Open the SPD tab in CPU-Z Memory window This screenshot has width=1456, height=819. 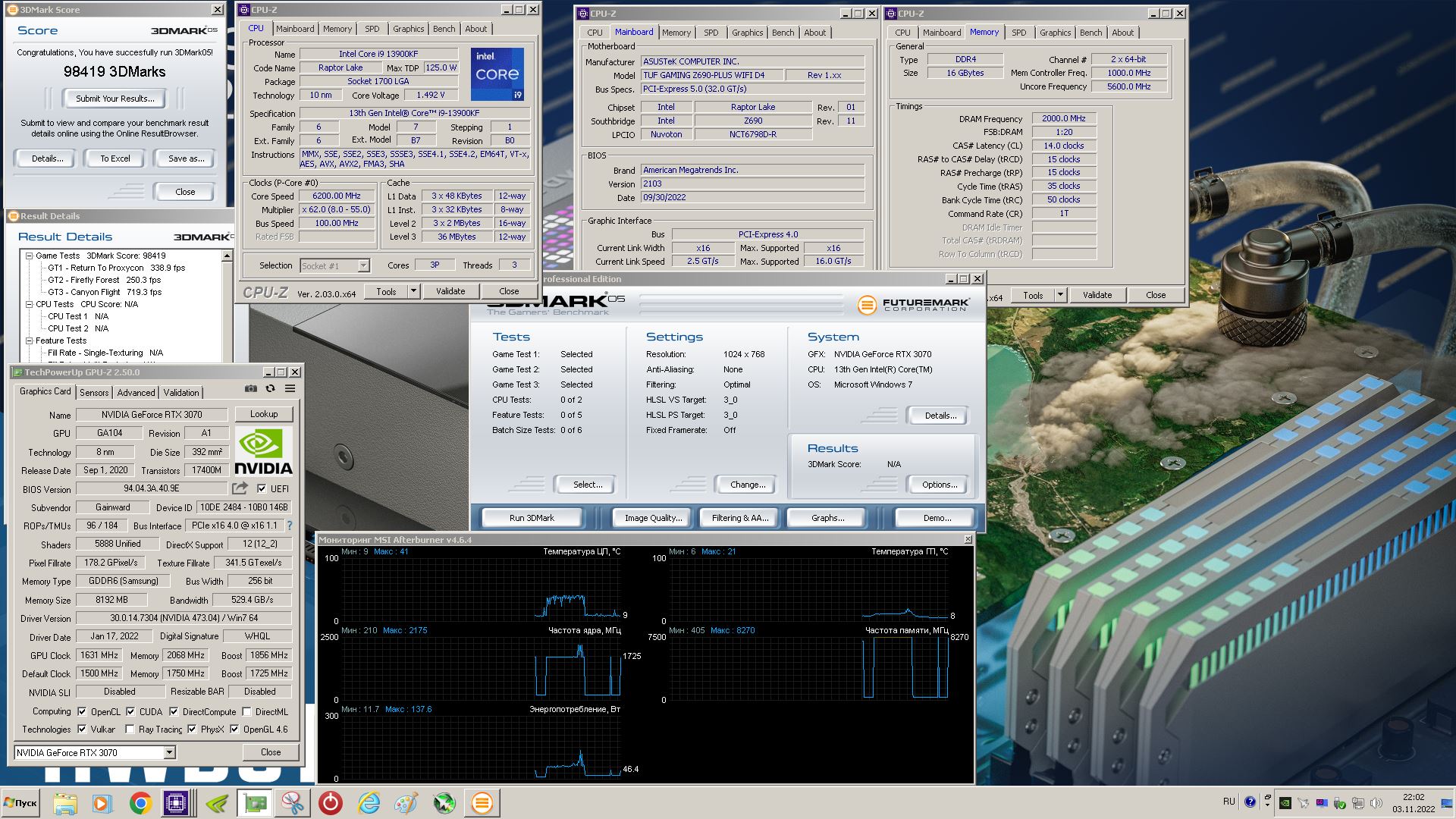pyautogui.click(x=1019, y=33)
